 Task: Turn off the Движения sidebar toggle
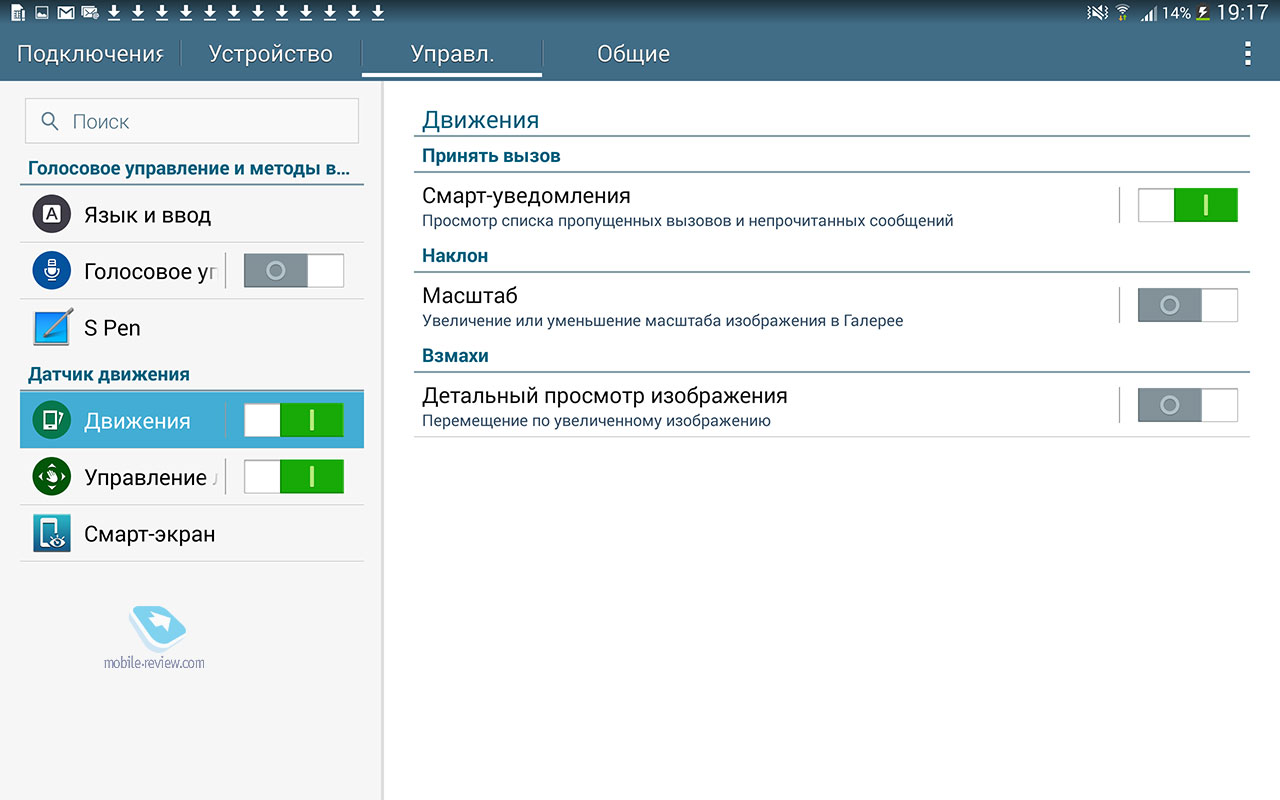pos(294,420)
